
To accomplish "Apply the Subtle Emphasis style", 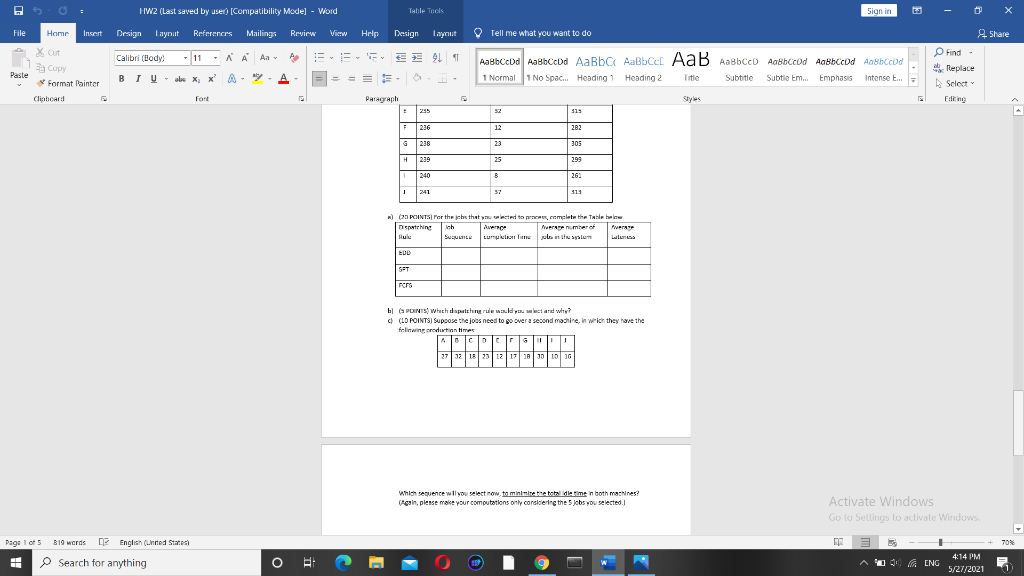I will click(787, 67).
